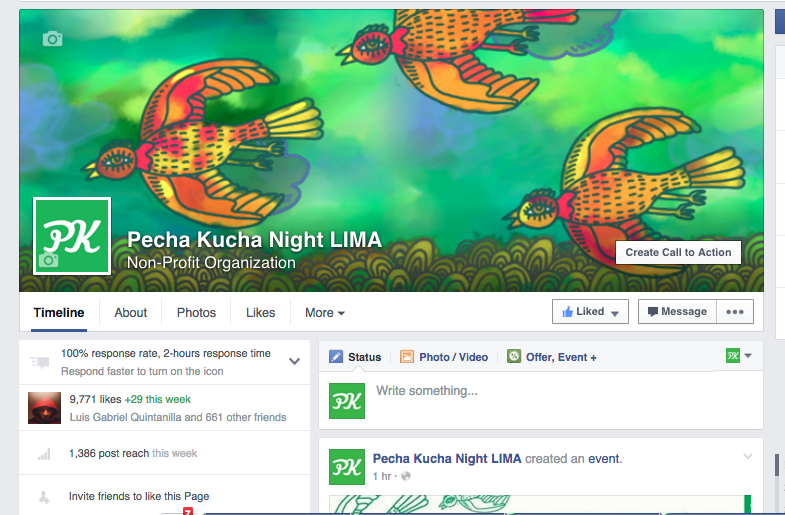Viewport: 785px width, 515px height.
Task: Expand the response rate chevron
Action: coord(294,361)
